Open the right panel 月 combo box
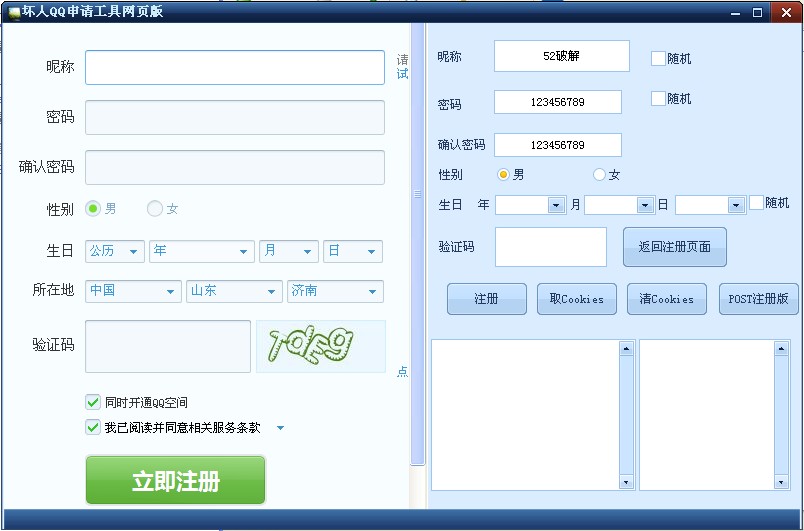804x531 pixels. (645, 205)
